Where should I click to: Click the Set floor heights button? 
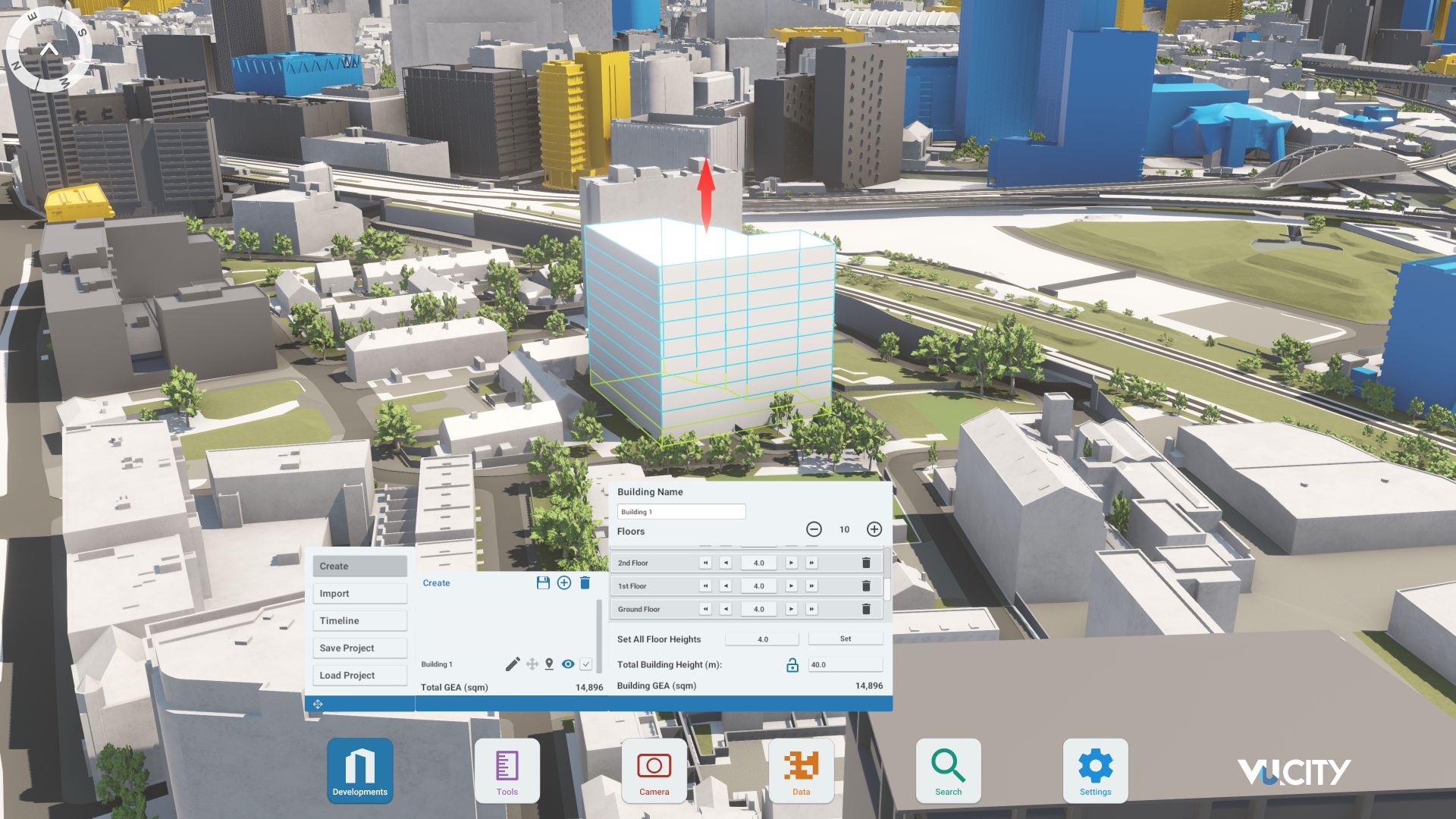click(x=846, y=639)
